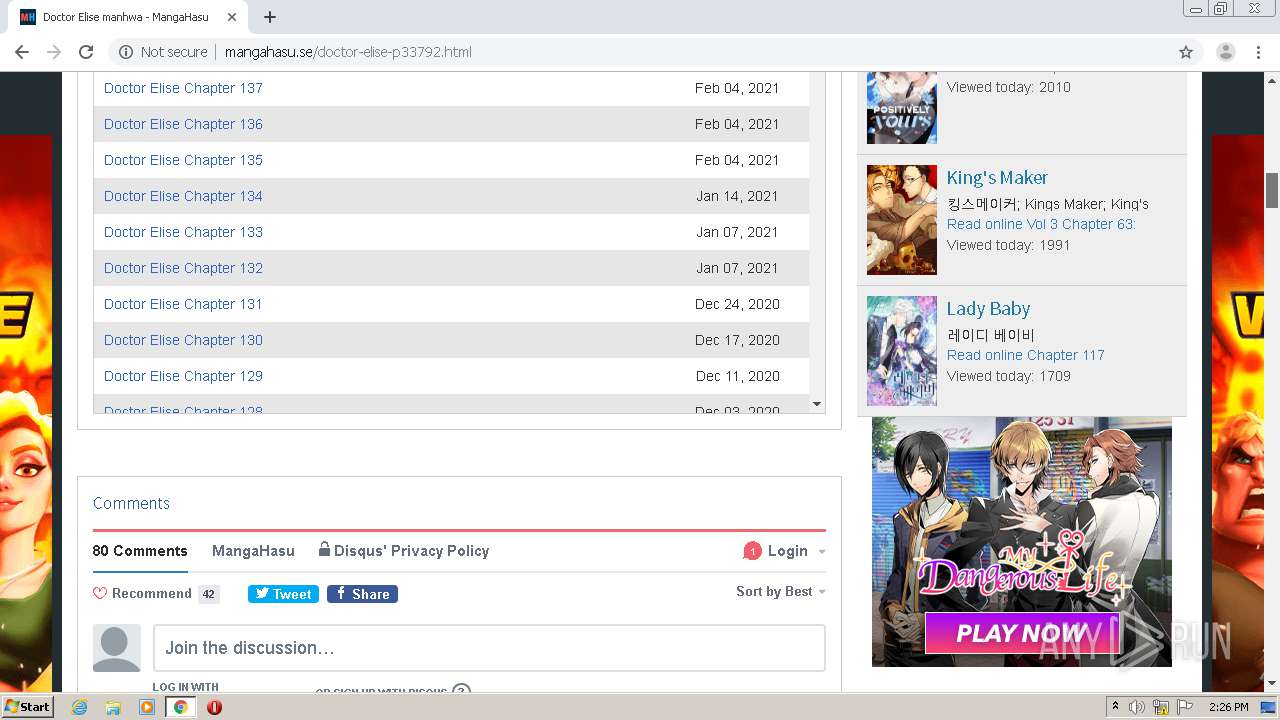Click the page scrollbar down arrow
This screenshot has height=720, width=1280.
coord(1272,684)
